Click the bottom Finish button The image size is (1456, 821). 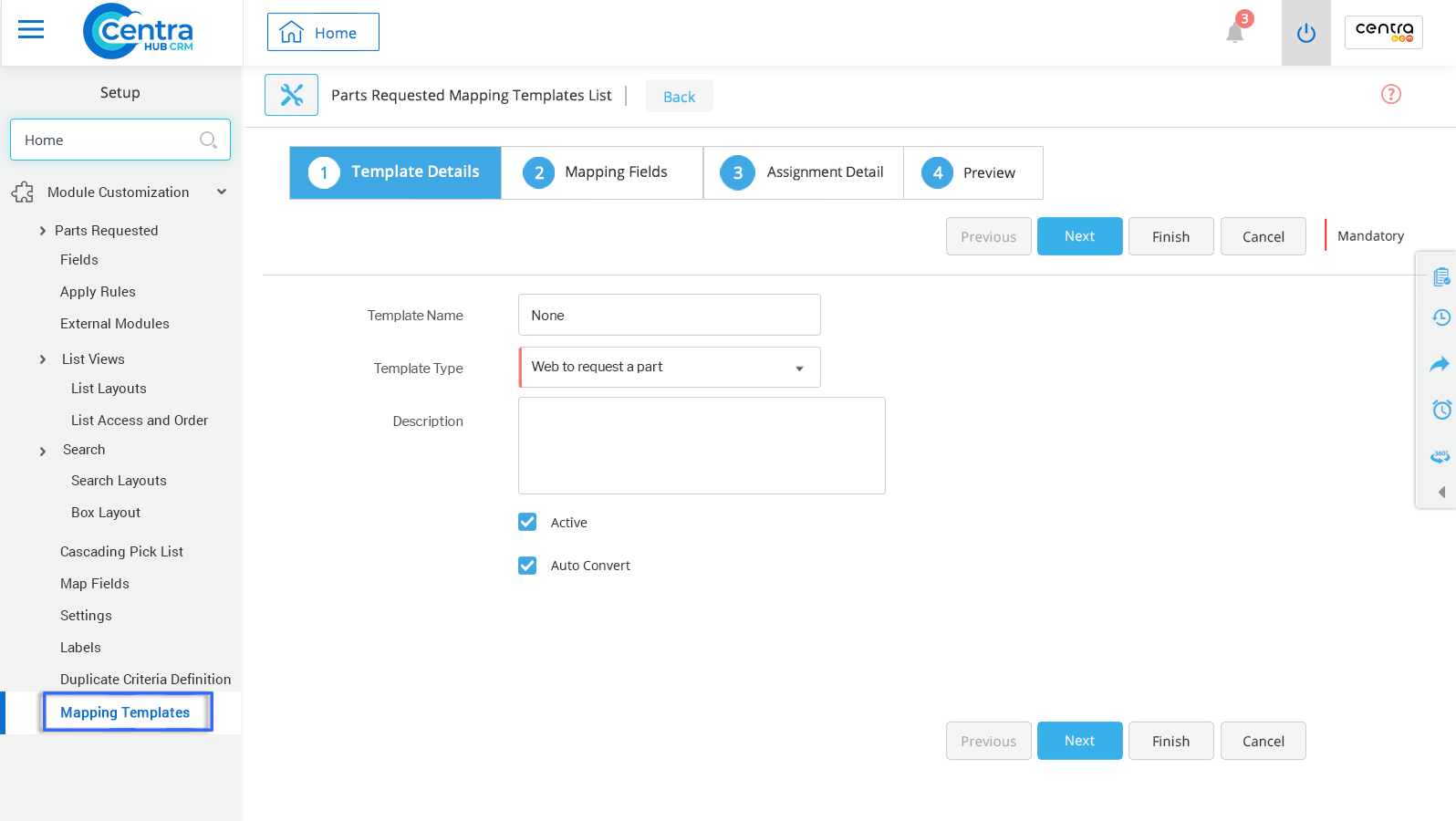pos(1171,741)
